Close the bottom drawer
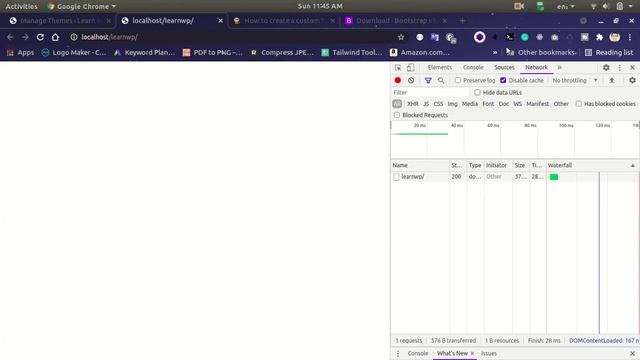Image resolution: width=640 pixels, height=360 pixels. click(x=632, y=353)
